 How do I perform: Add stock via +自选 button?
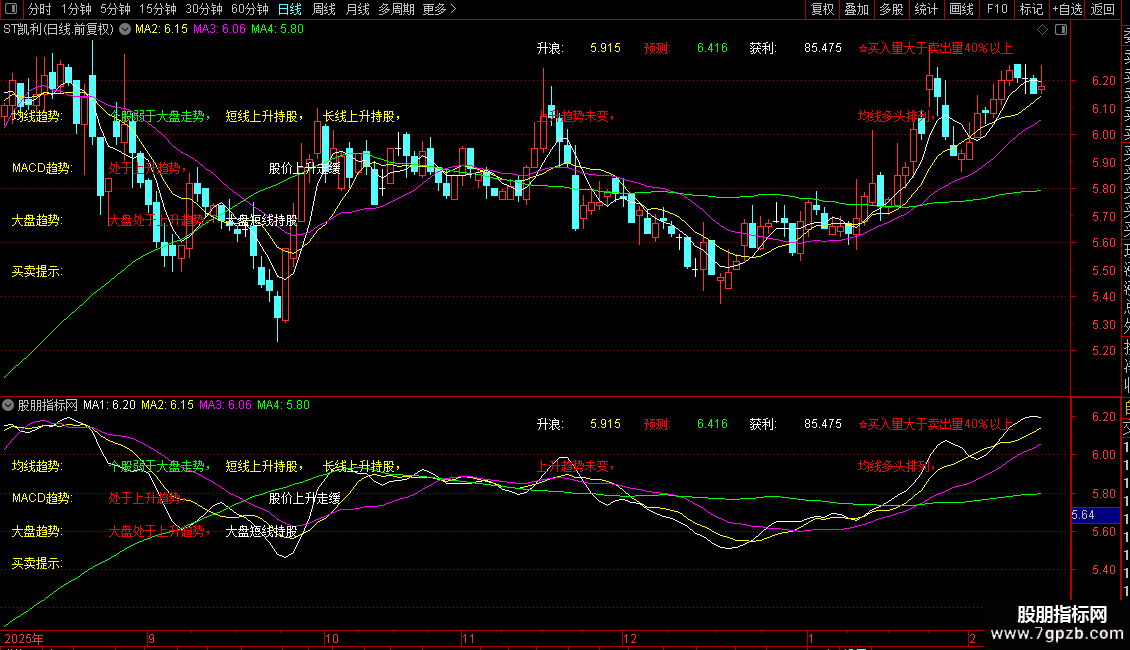pos(1068,9)
